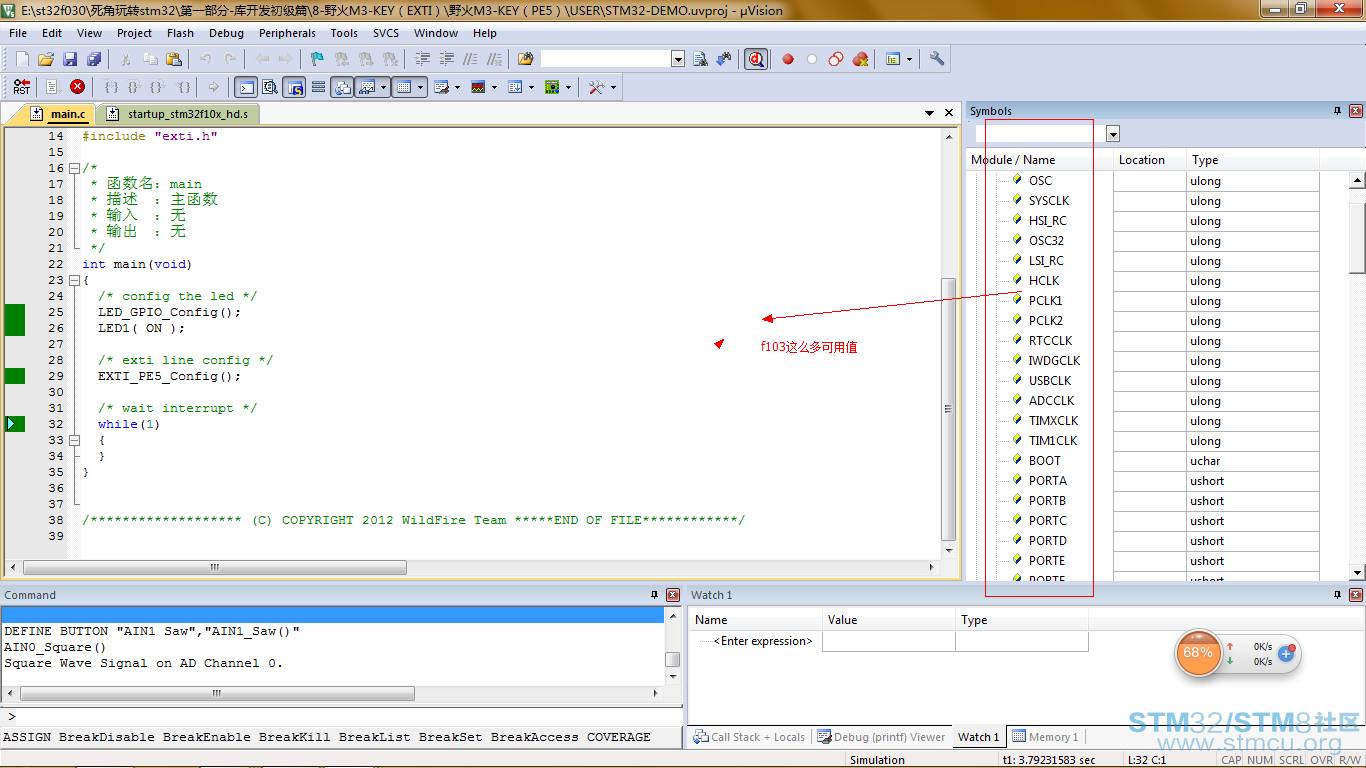
Task: Click the System Viewer chip icon
Action: pyautogui.click(x=551, y=87)
